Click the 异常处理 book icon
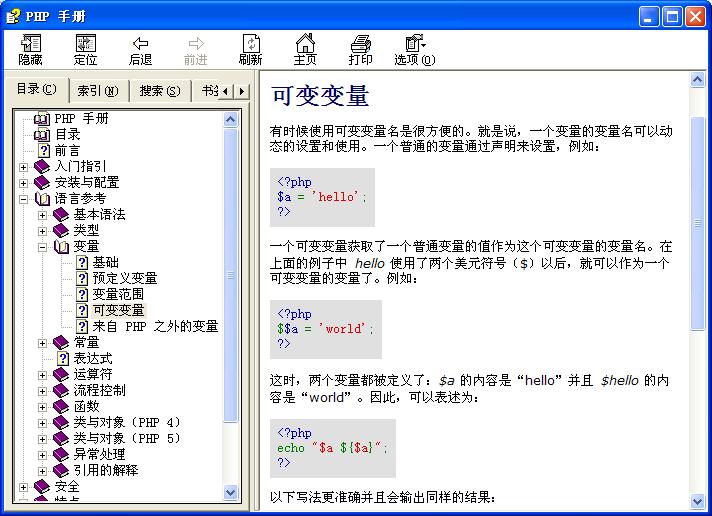Screen dimensions: 712x516 click(x=61, y=455)
